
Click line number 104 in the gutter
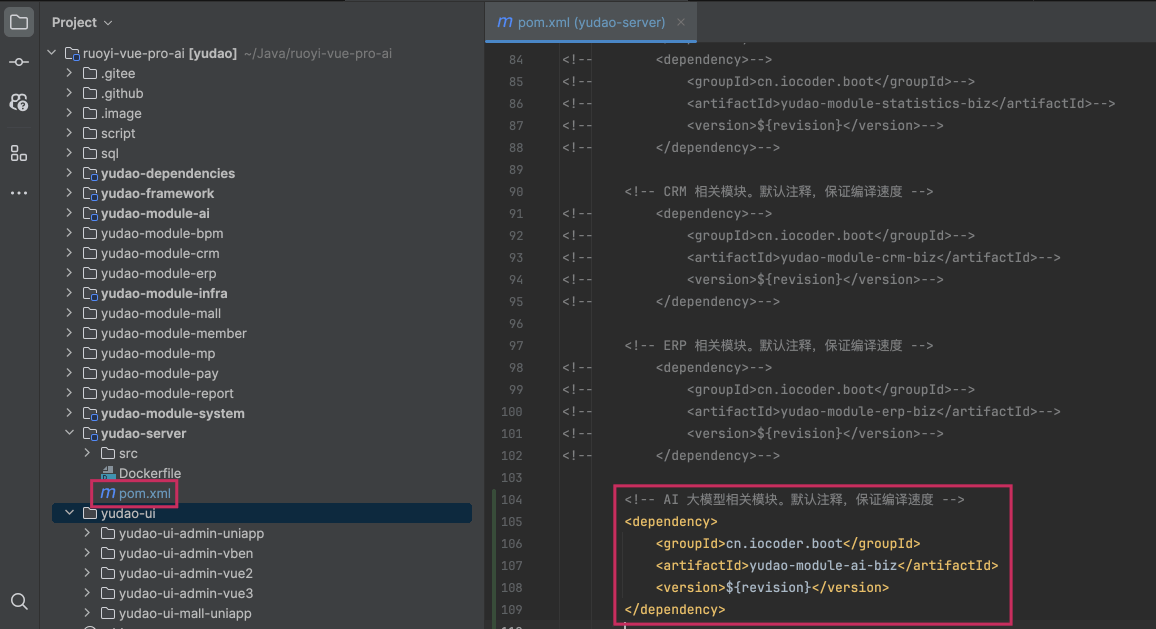[x=511, y=499]
